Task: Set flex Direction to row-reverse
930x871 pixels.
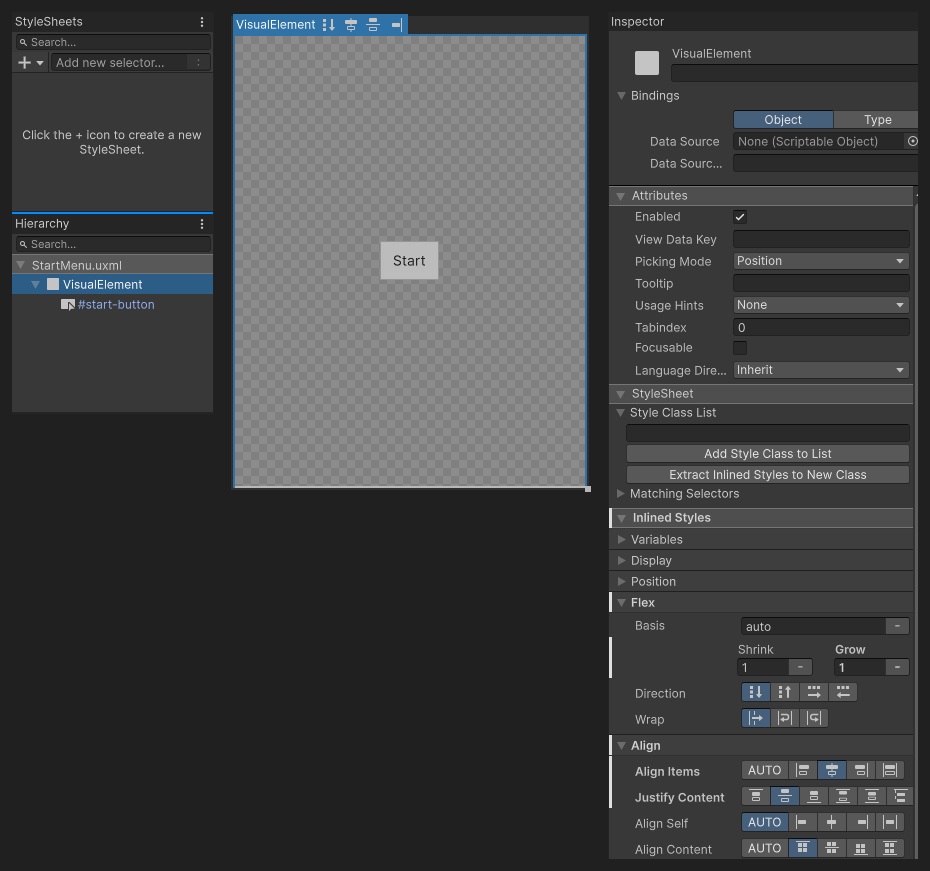Action: click(x=843, y=692)
